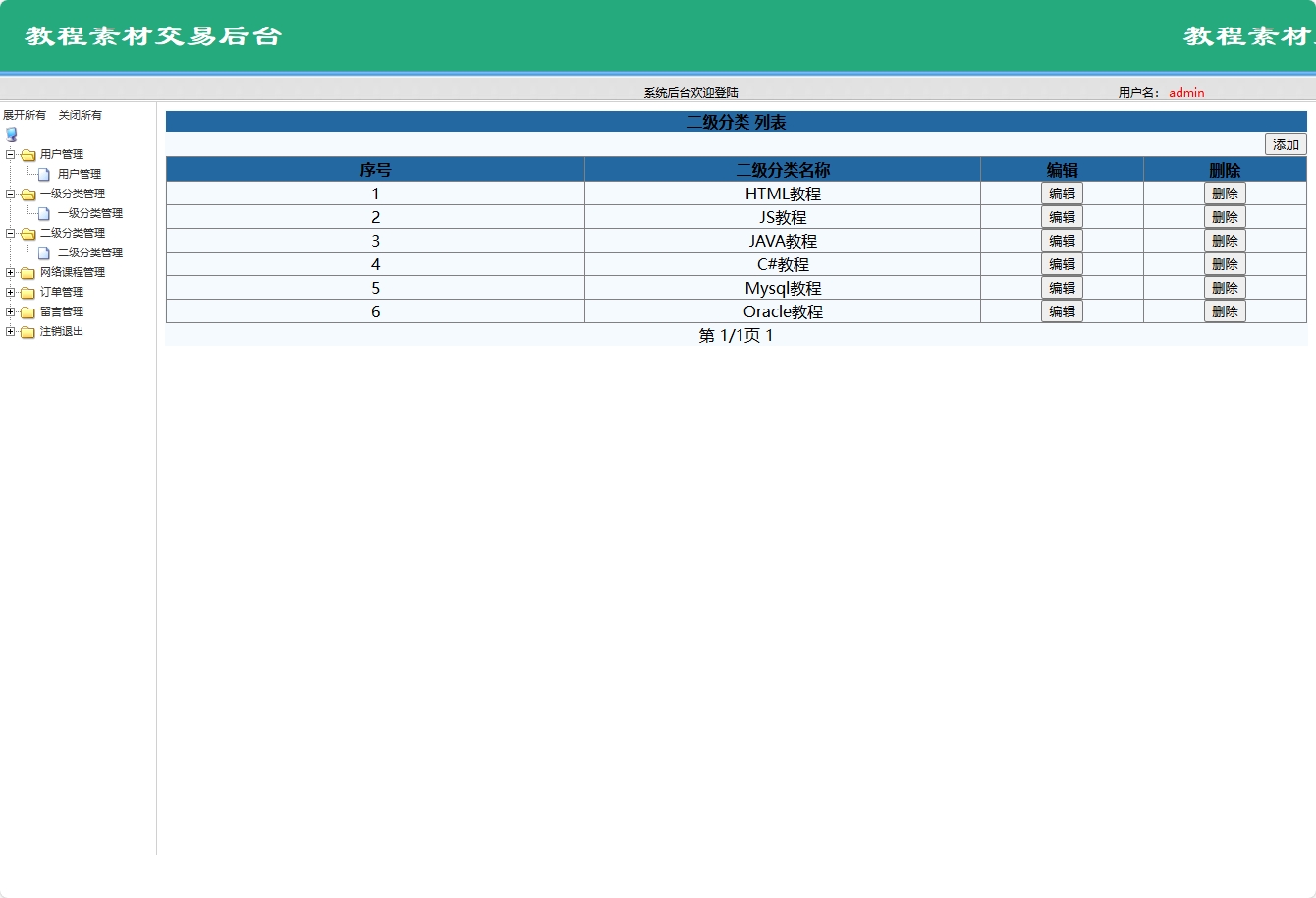The width and height of the screenshot is (1316, 898).
Task: Edit the Oracle教程 row
Action: (1062, 311)
